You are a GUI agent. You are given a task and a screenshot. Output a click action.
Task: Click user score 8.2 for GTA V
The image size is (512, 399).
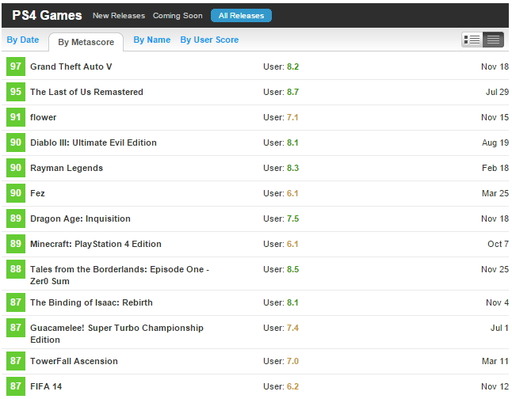click(293, 67)
